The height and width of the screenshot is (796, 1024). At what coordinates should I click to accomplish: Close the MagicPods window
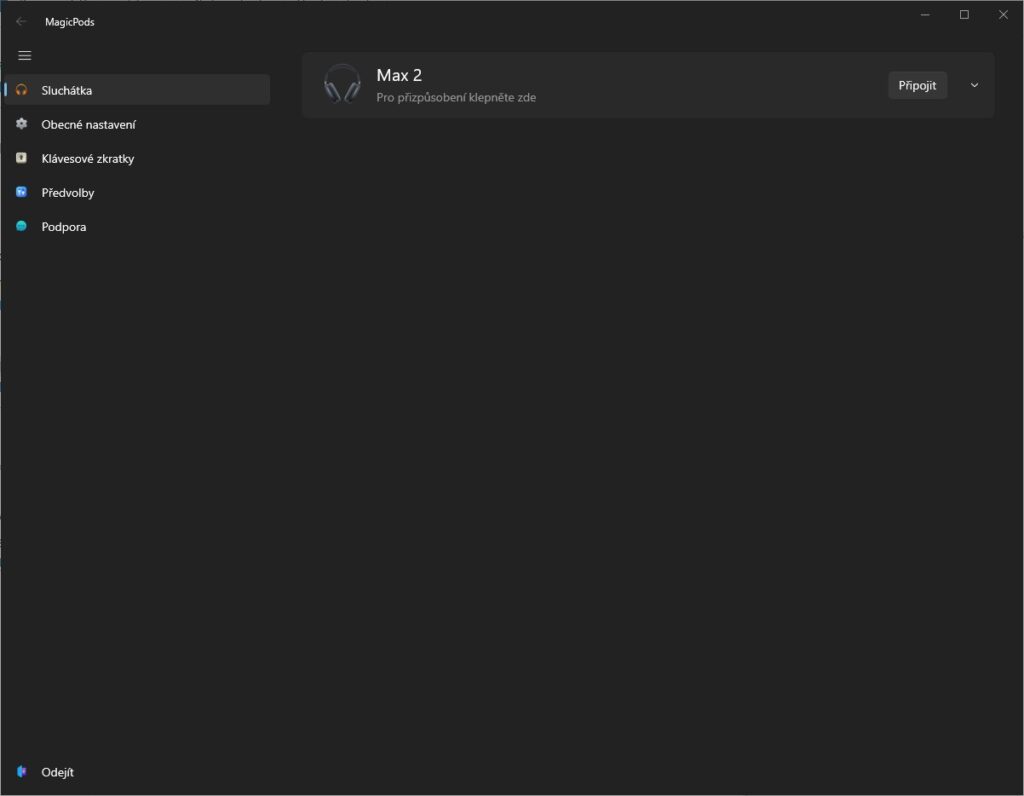tap(1003, 14)
